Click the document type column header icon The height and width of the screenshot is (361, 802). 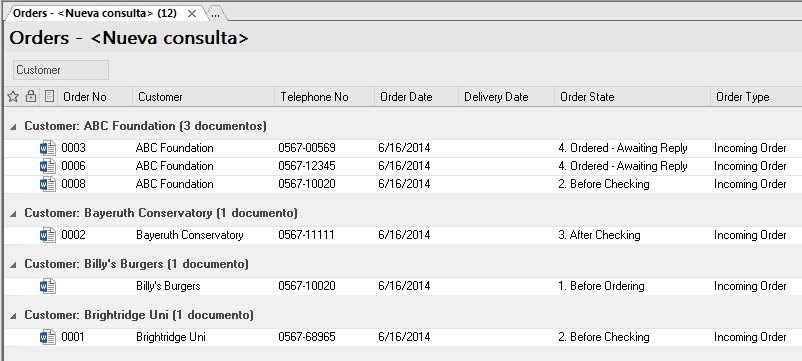click(49, 96)
